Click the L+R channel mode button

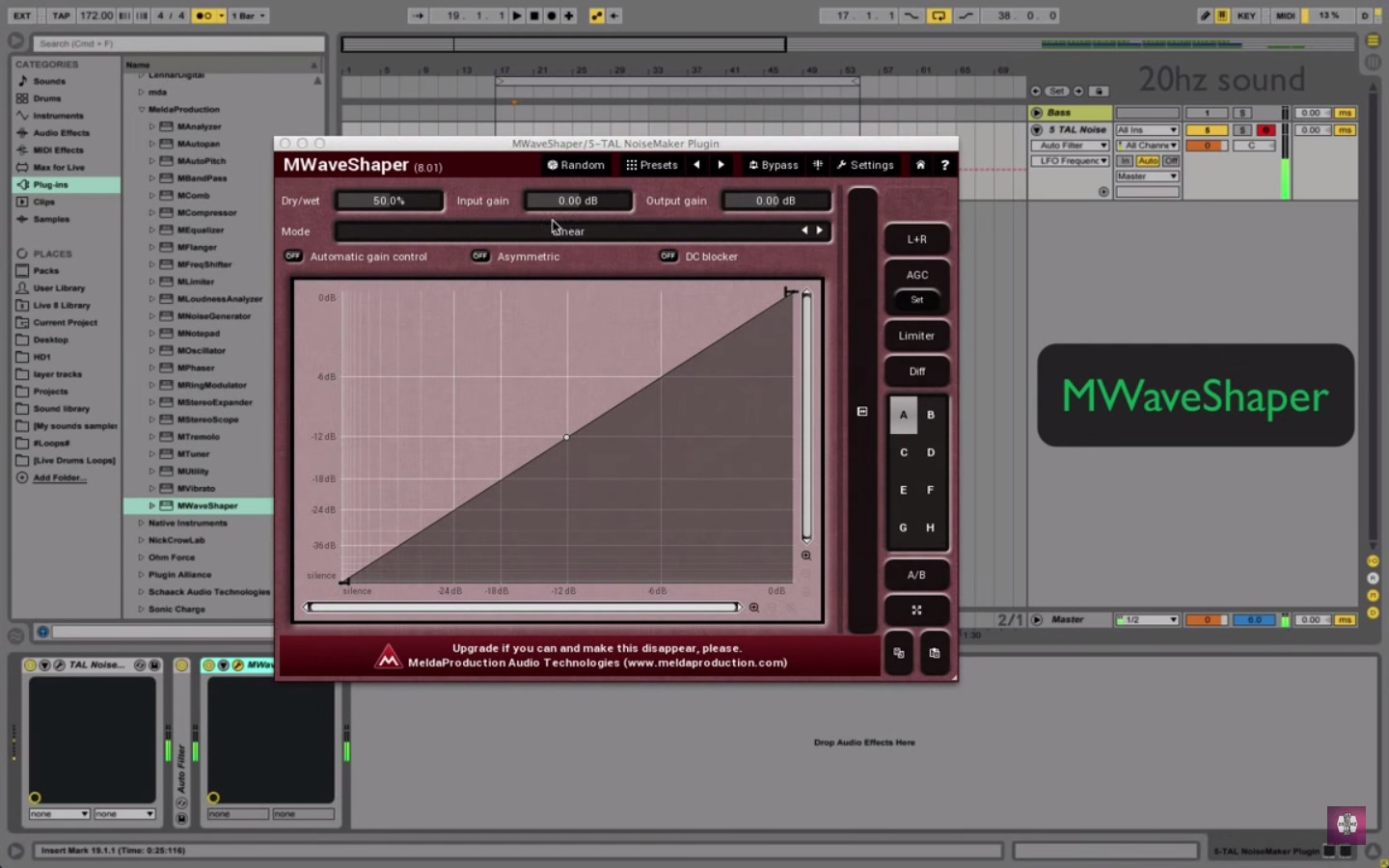tap(916, 239)
